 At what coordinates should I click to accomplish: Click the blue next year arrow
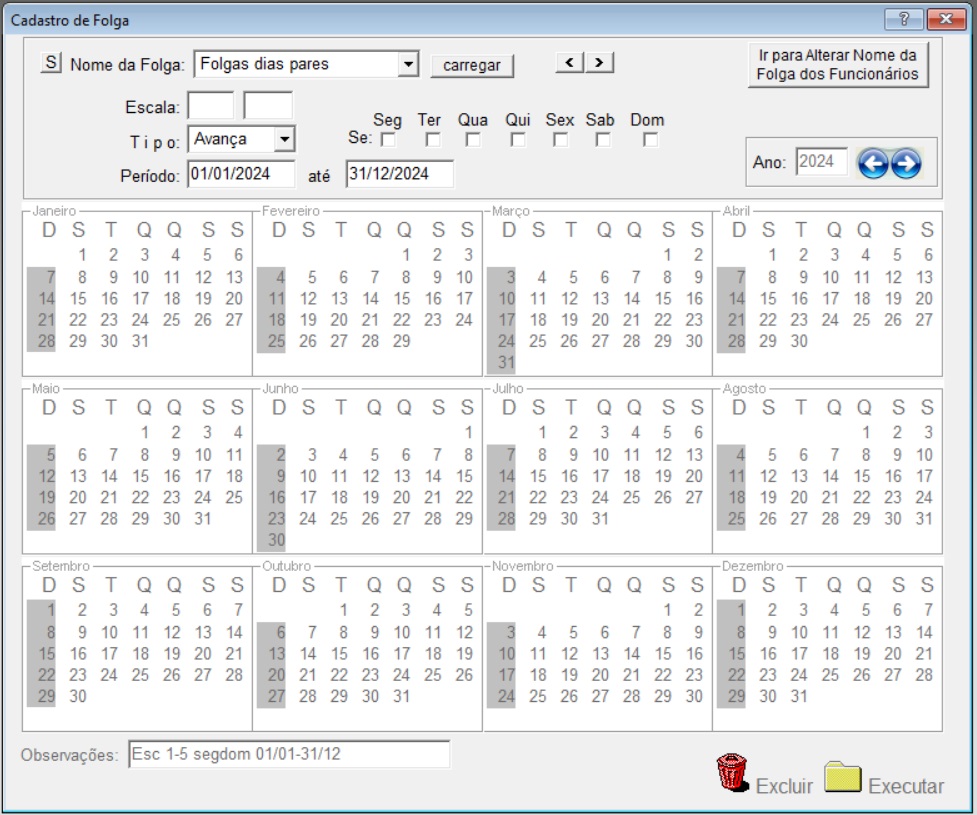point(906,164)
